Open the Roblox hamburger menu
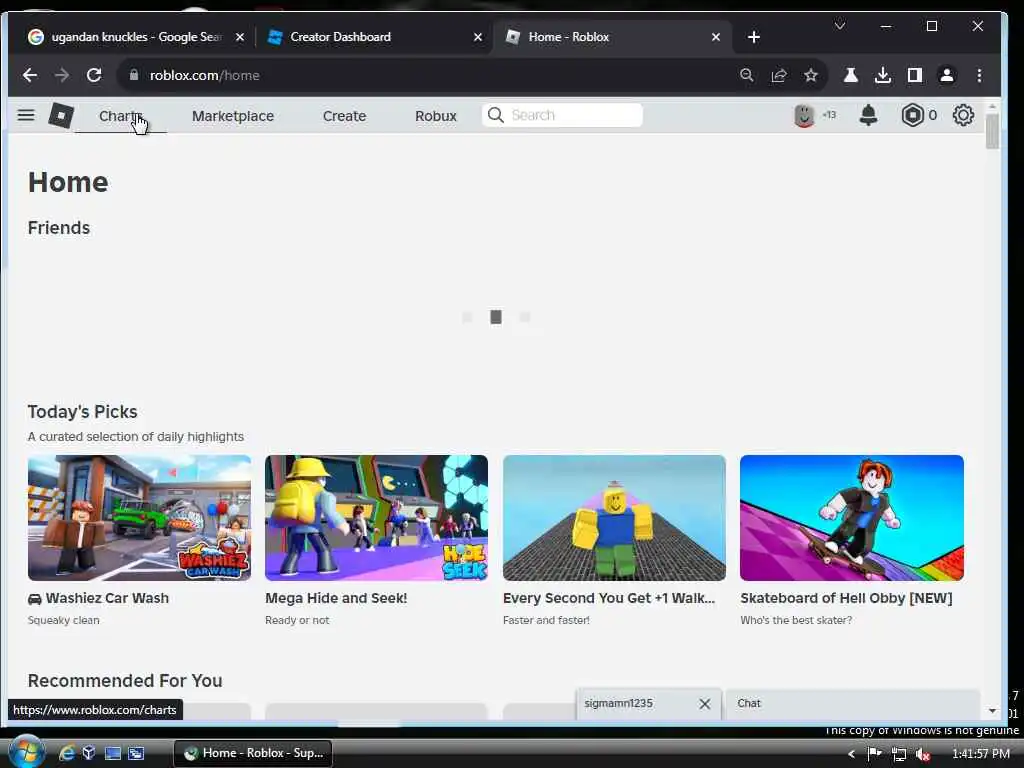This screenshot has height=768, width=1024. pos(25,116)
